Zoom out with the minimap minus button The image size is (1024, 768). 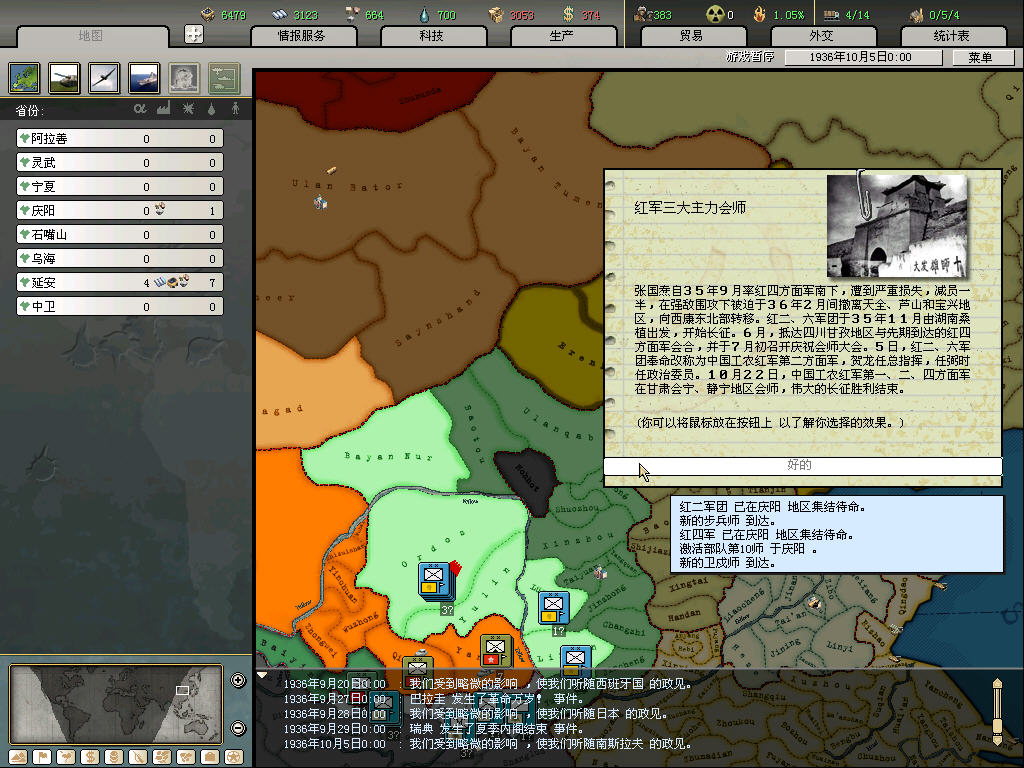point(238,728)
